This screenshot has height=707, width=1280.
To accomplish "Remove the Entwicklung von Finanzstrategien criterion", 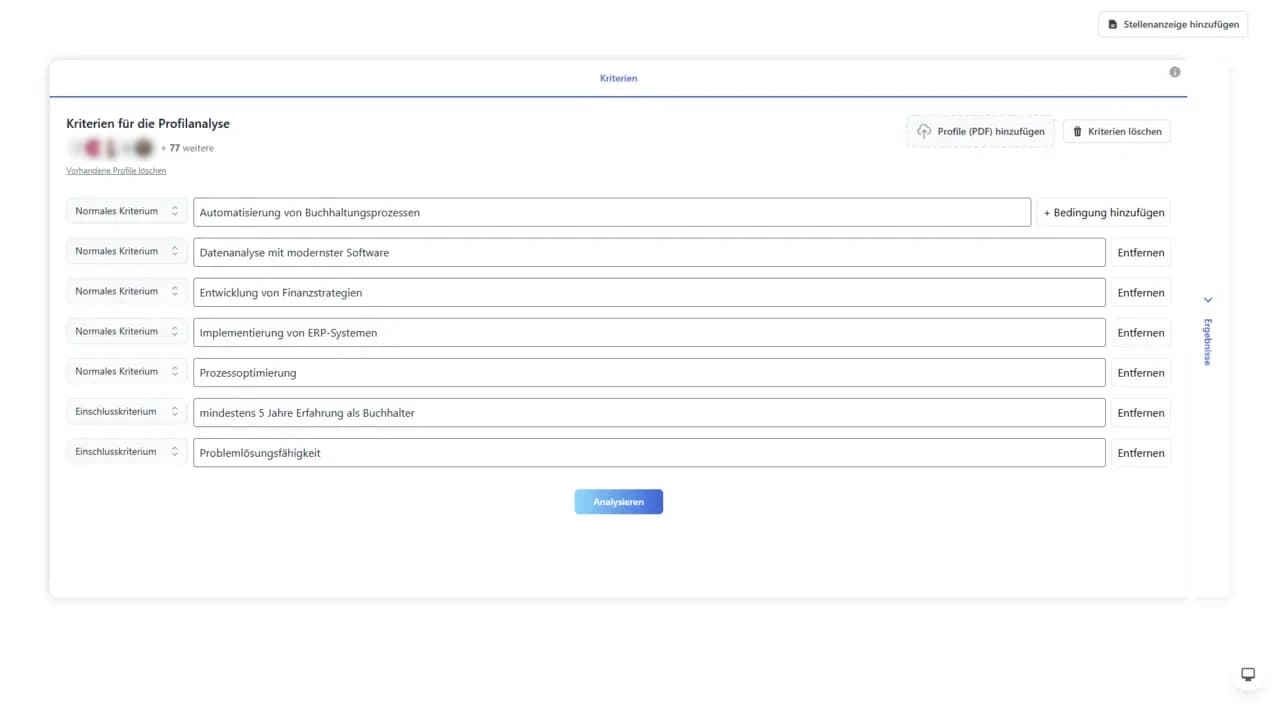I will [x=1141, y=292].
